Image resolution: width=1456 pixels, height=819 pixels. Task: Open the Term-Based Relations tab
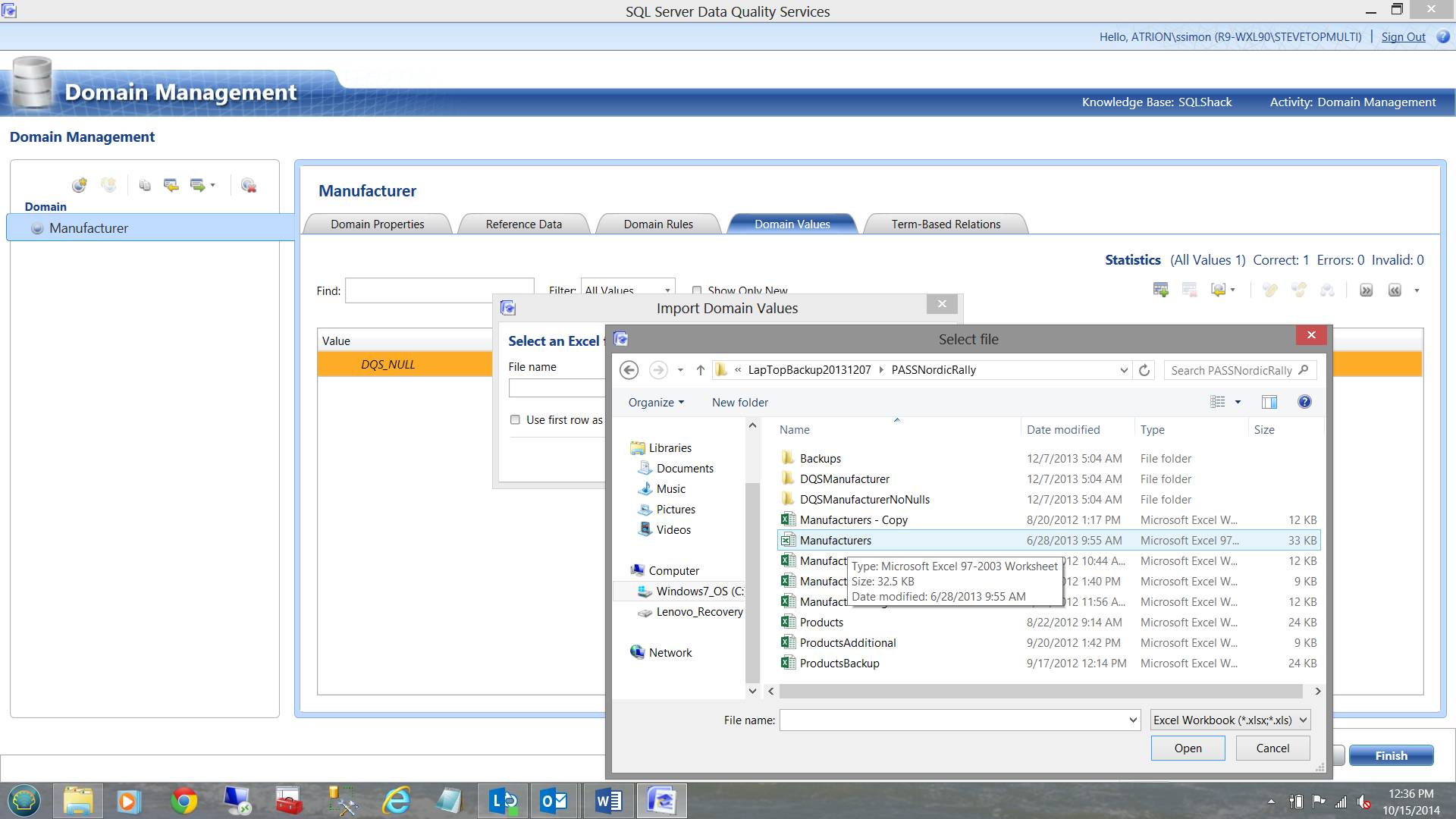click(x=945, y=224)
